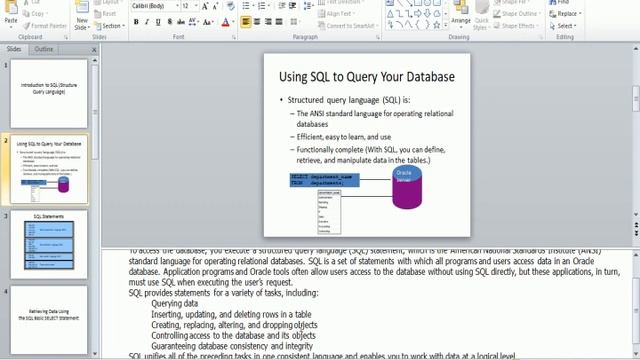The width and height of the screenshot is (640, 360).
Task: Click 'Querying data' in the notes pane
Action: click(x=175, y=303)
